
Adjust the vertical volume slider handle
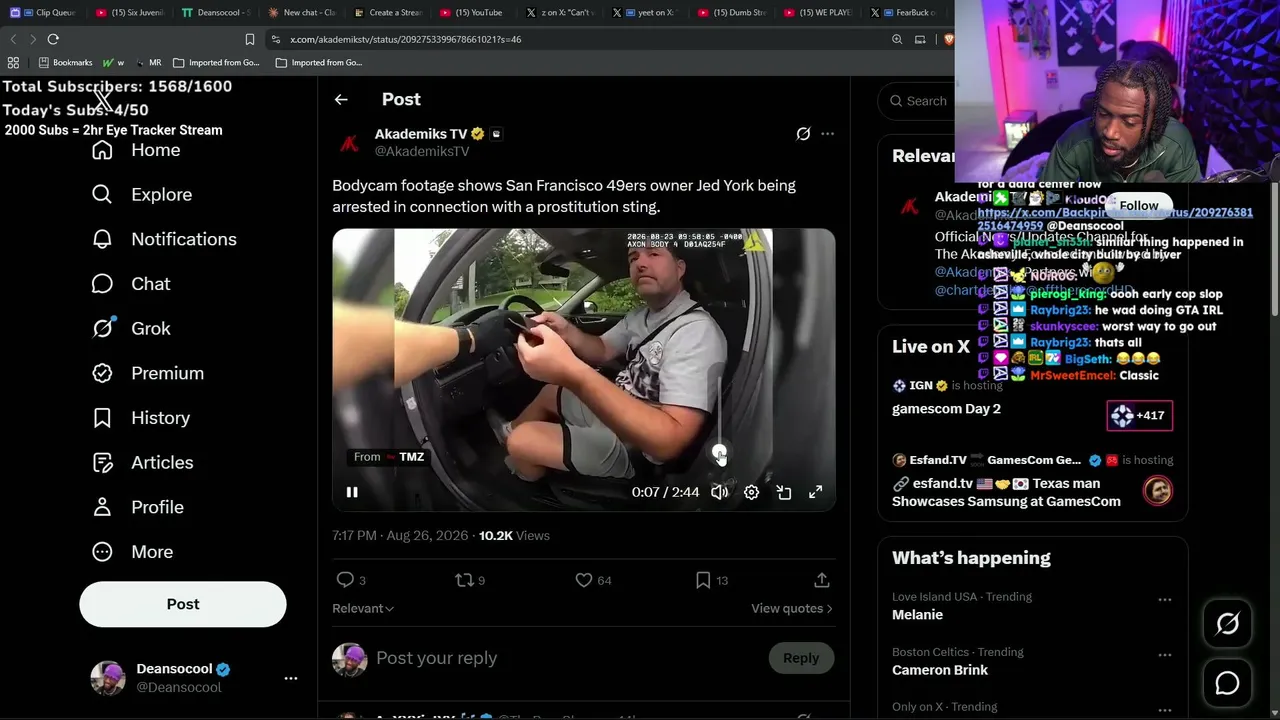719,452
